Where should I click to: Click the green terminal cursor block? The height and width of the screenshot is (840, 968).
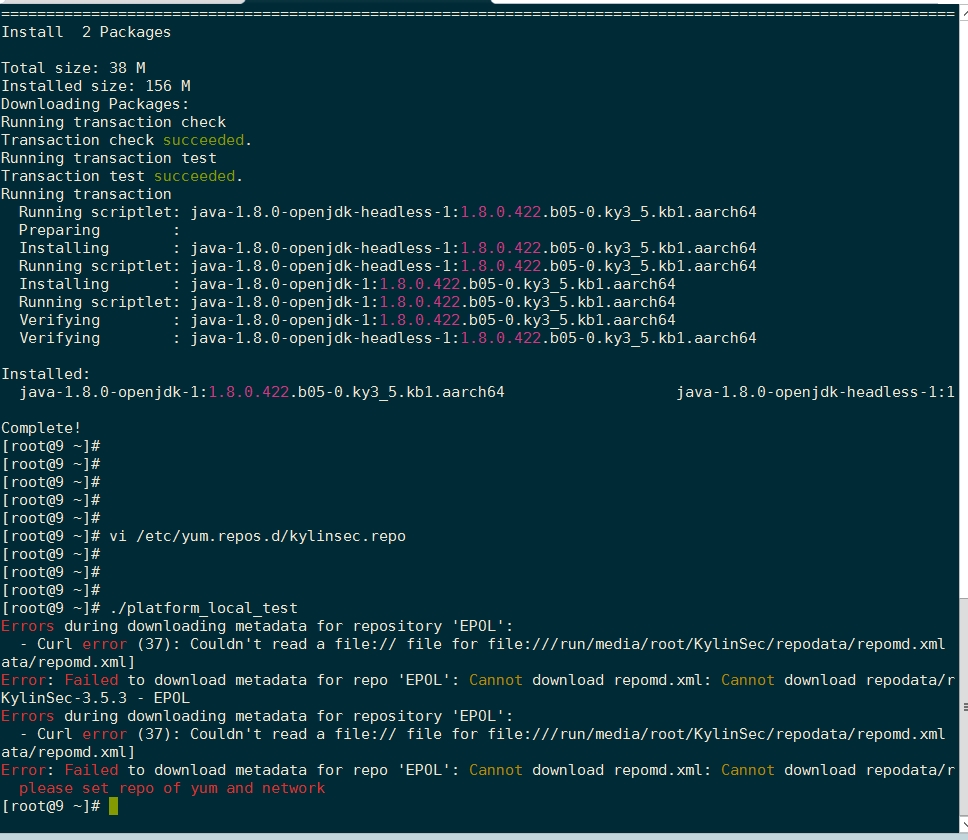(113, 806)
